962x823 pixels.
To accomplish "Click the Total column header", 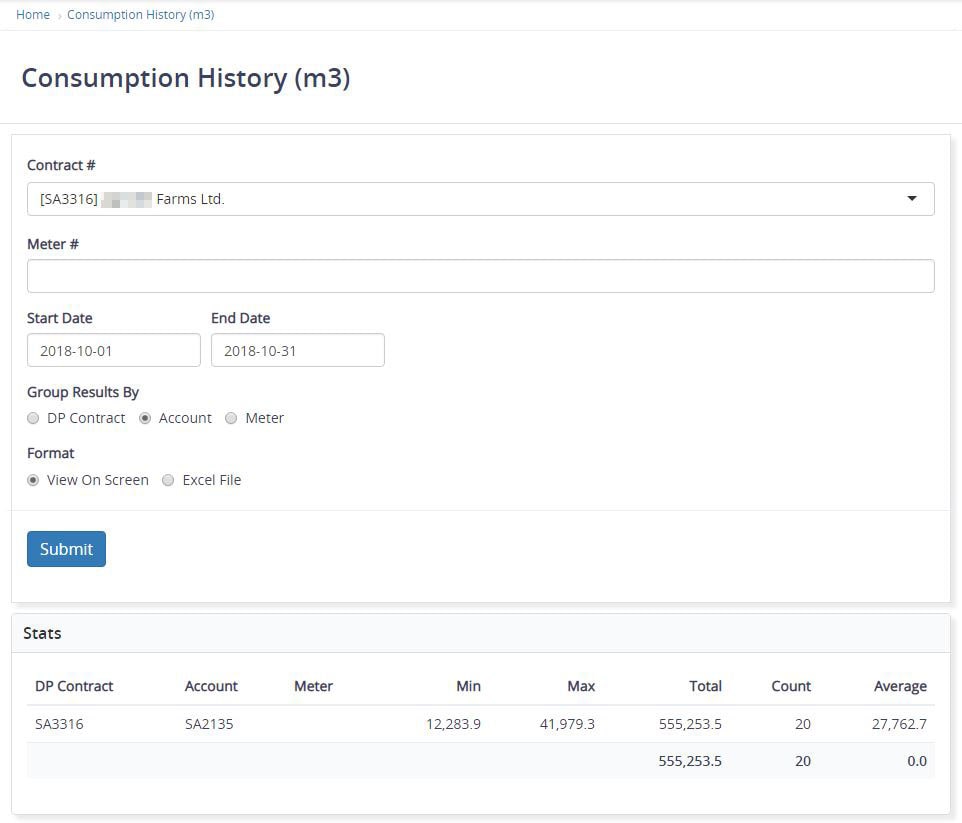I will (705, 686).
